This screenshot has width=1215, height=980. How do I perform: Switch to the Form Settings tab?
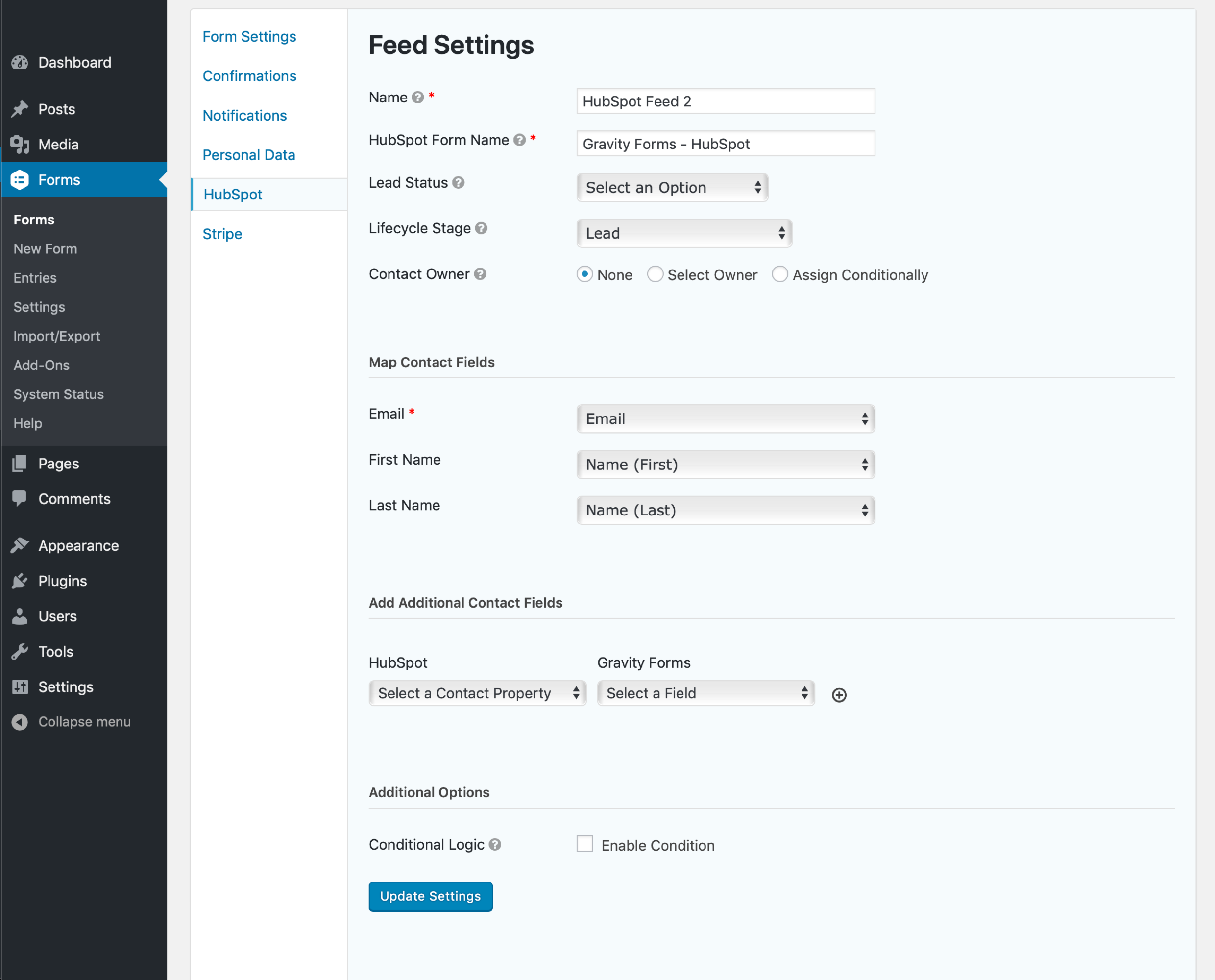[x=249, y=37]
